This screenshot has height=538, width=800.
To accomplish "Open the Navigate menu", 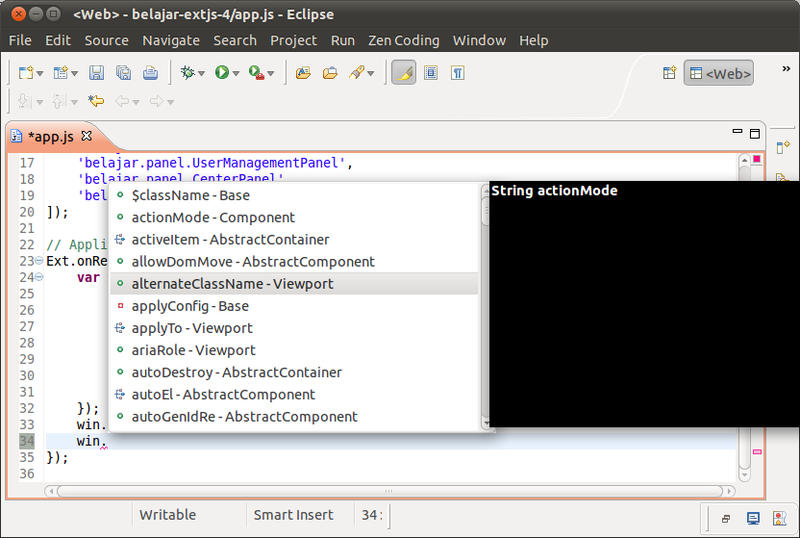I will 171,40.
